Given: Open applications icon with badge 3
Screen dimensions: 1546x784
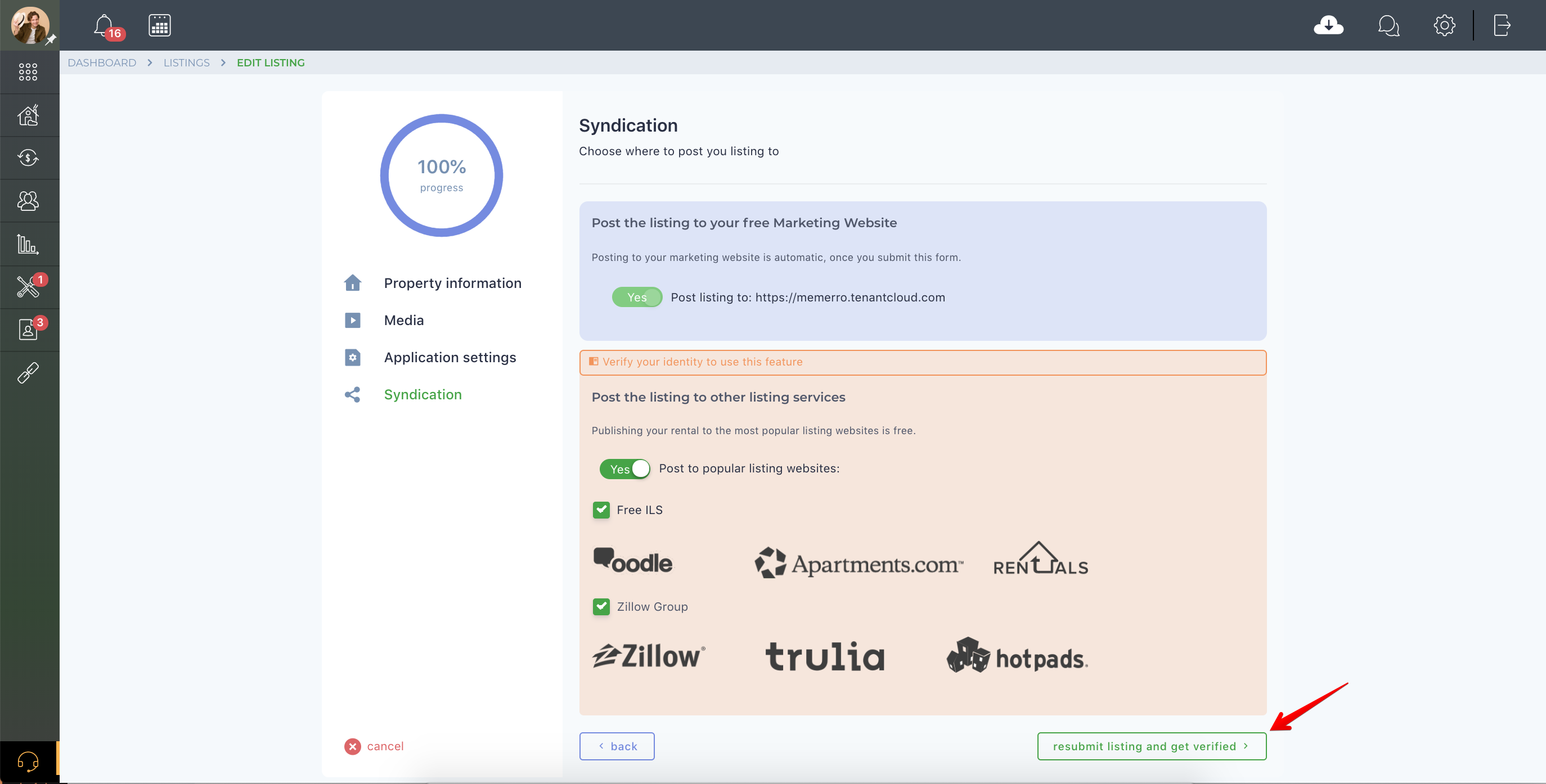Looking at the screenshot, I should pos(29,330).
